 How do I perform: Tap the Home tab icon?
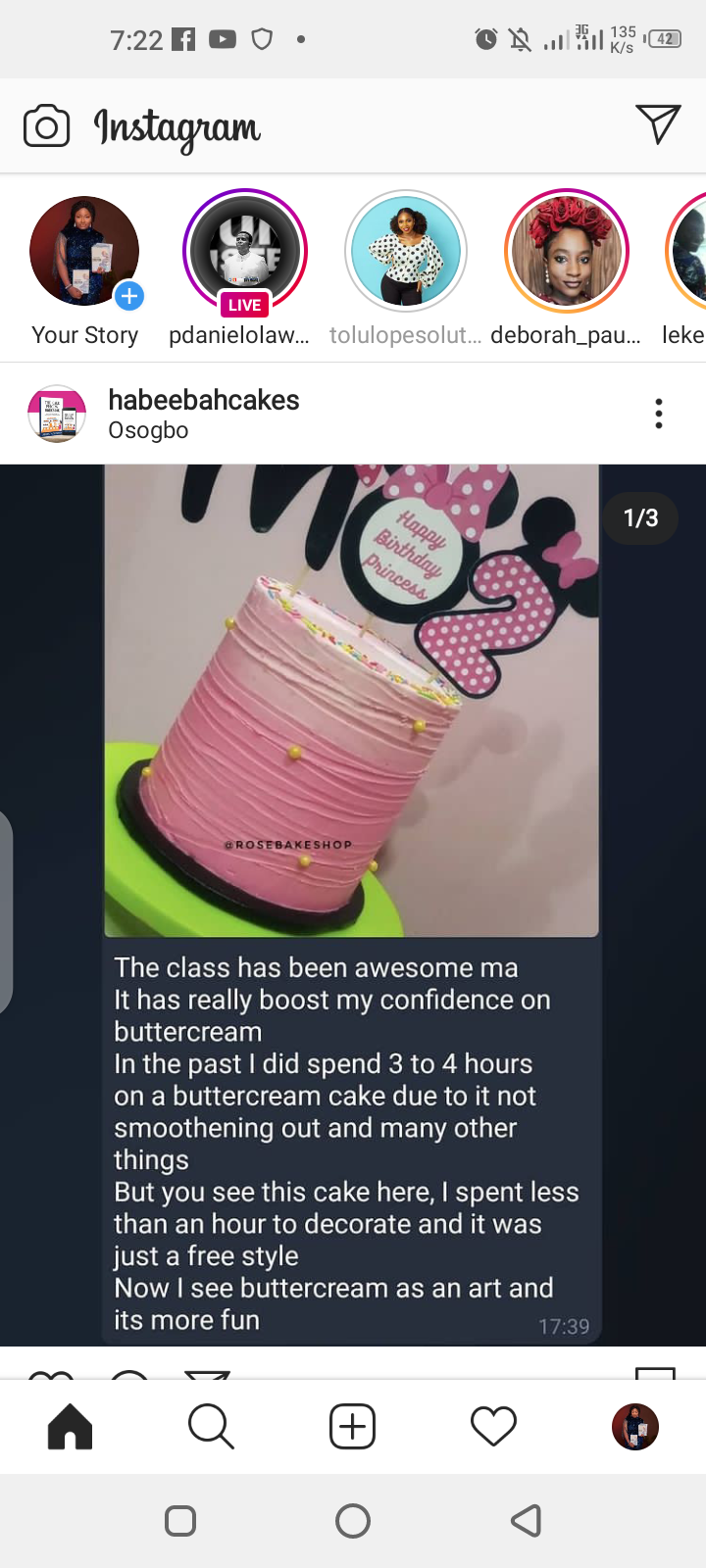[71, 1426]
